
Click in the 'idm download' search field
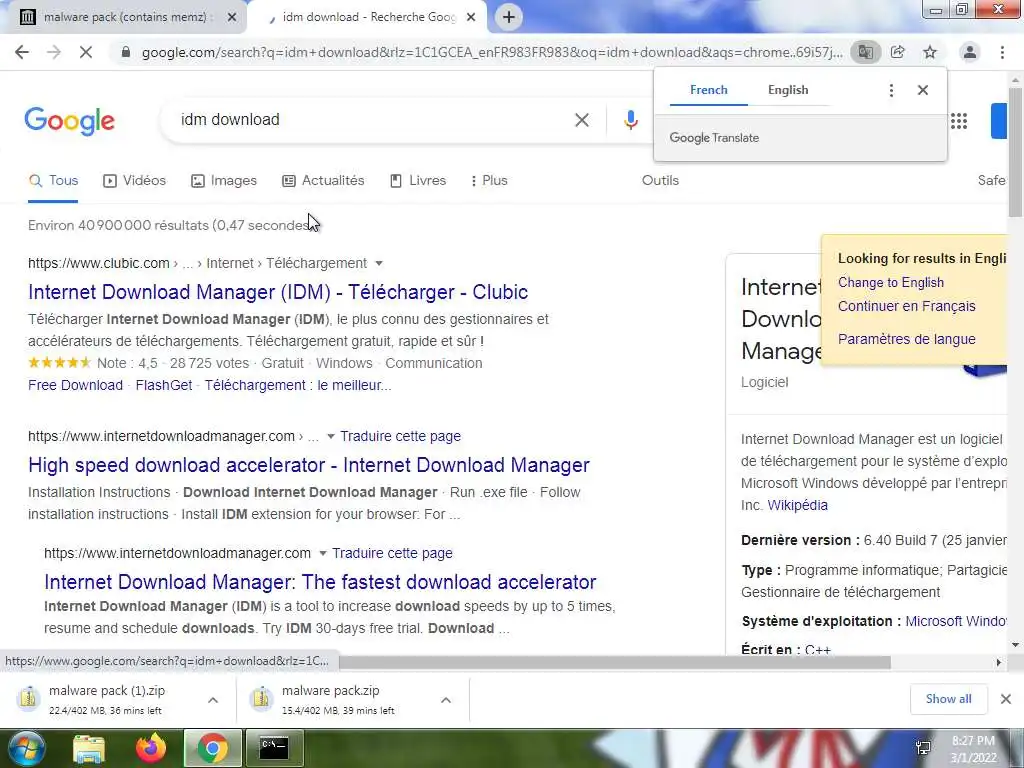366,120
